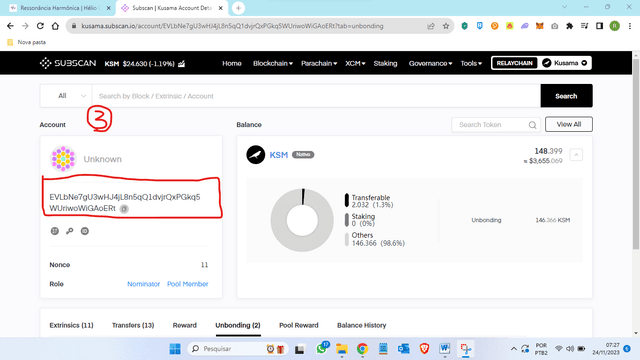The image size is (640, 360).
Task: Click the globe icon under the address
Action: [x=55, y=231]
